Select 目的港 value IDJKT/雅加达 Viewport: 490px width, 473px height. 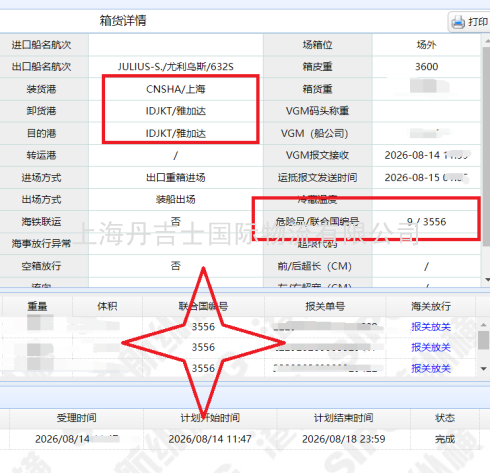[x=176, y=133]
